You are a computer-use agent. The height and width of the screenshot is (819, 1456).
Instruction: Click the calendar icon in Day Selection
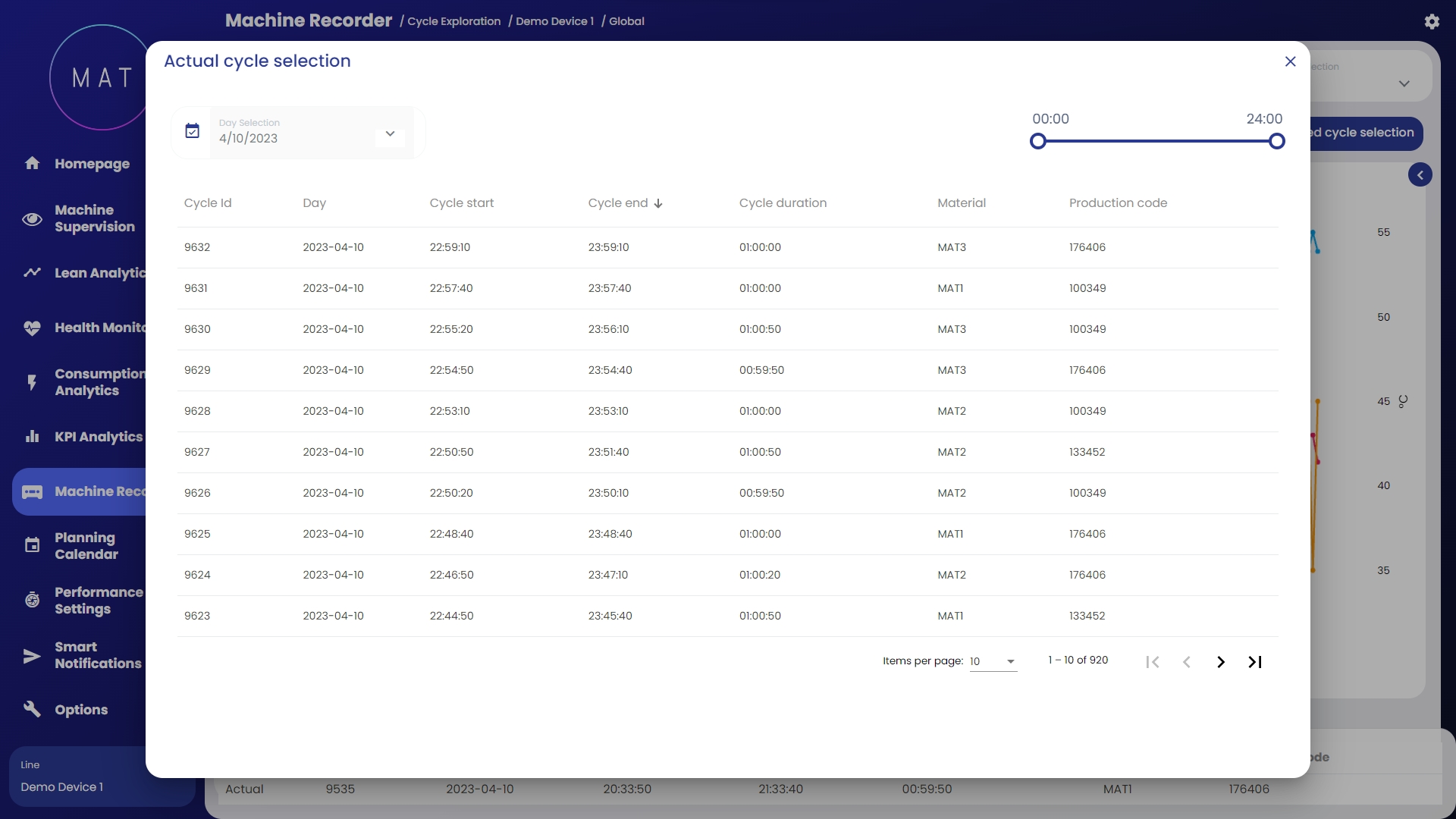tap(193, 131)
